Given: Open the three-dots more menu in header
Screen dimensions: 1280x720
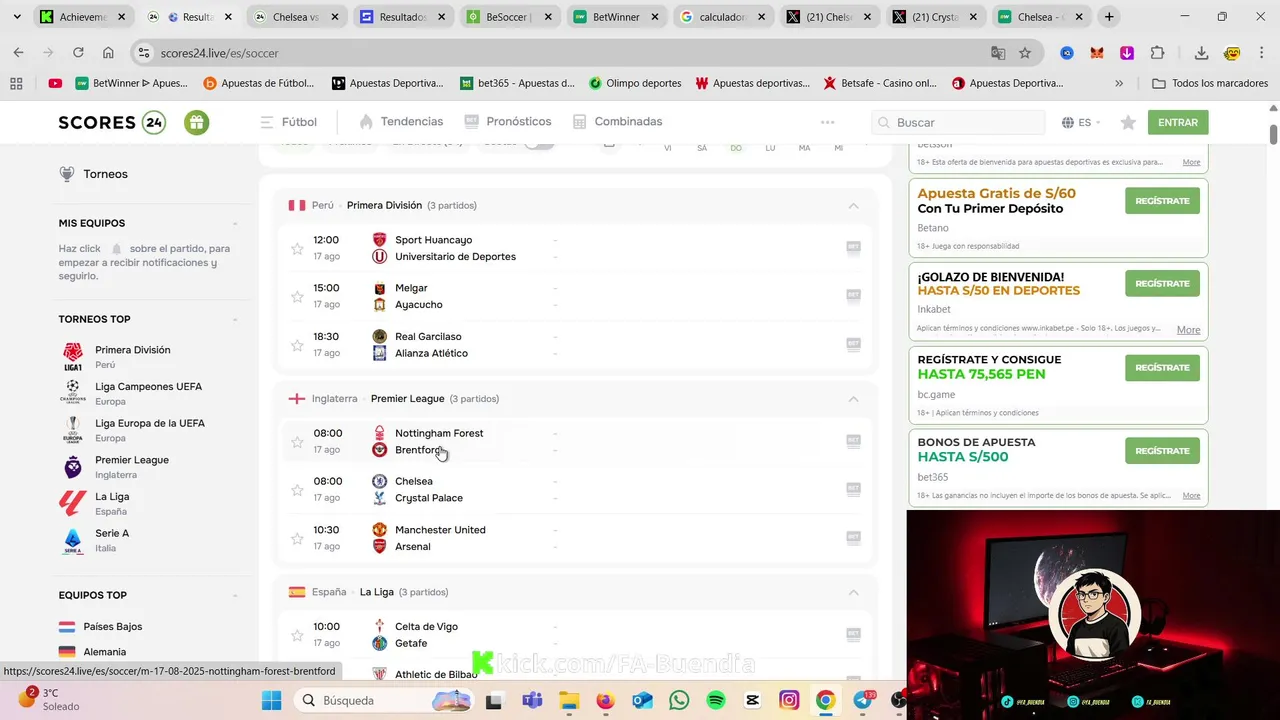Looking at the screenshot, I should point(827,122).
